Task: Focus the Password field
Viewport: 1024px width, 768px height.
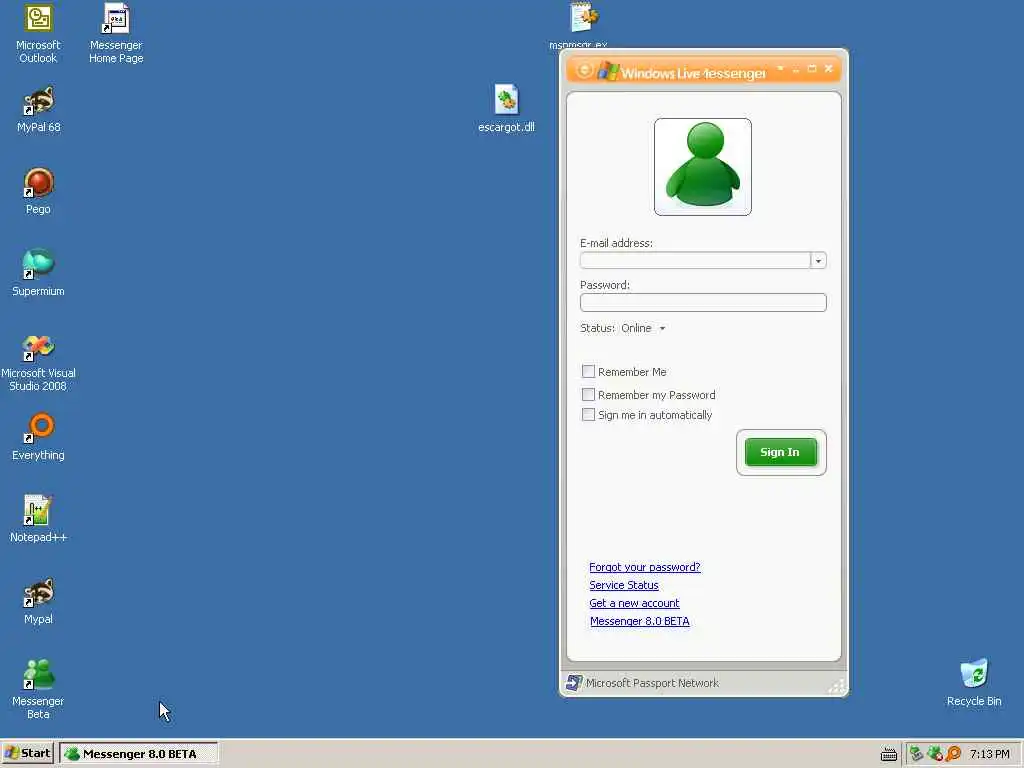Action: (x=703, y=302)
